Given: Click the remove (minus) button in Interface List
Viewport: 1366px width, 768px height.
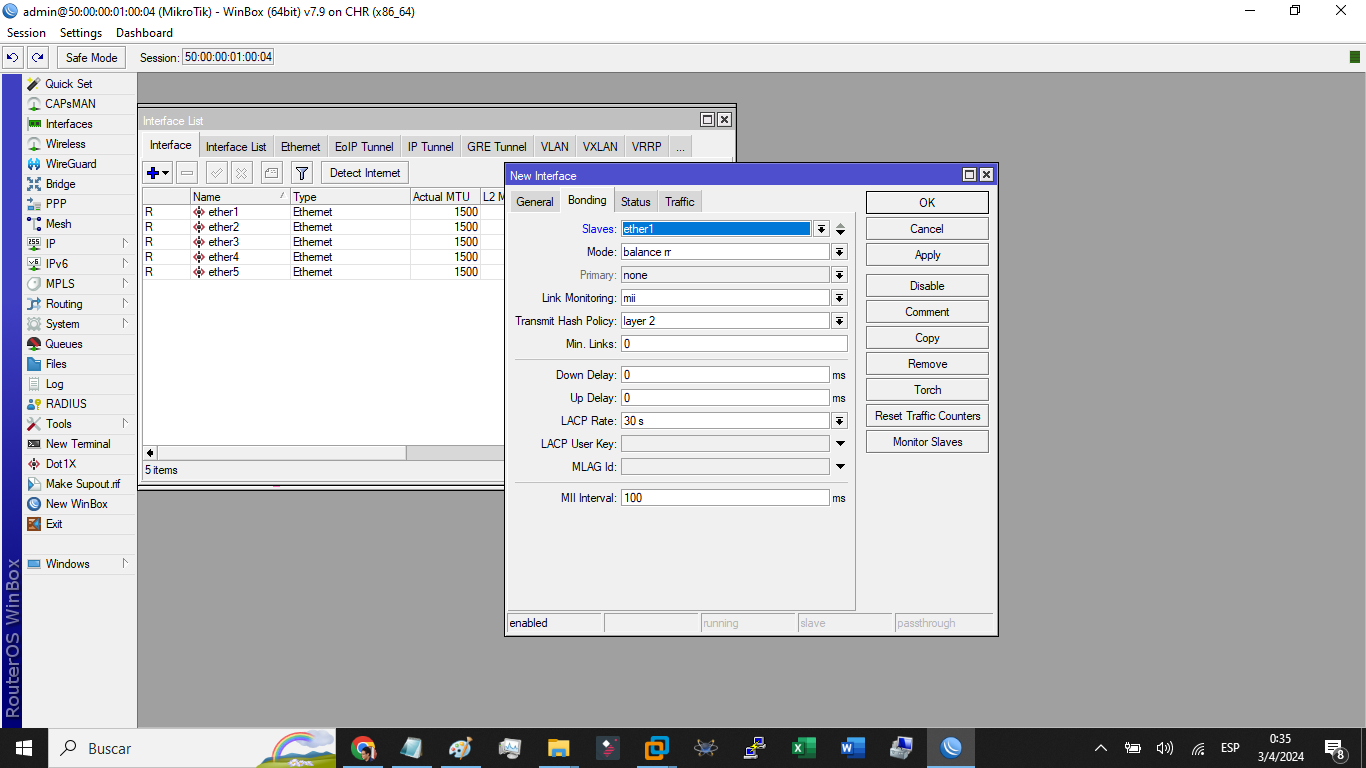Looking at the screenshot, I should (187, 173).
